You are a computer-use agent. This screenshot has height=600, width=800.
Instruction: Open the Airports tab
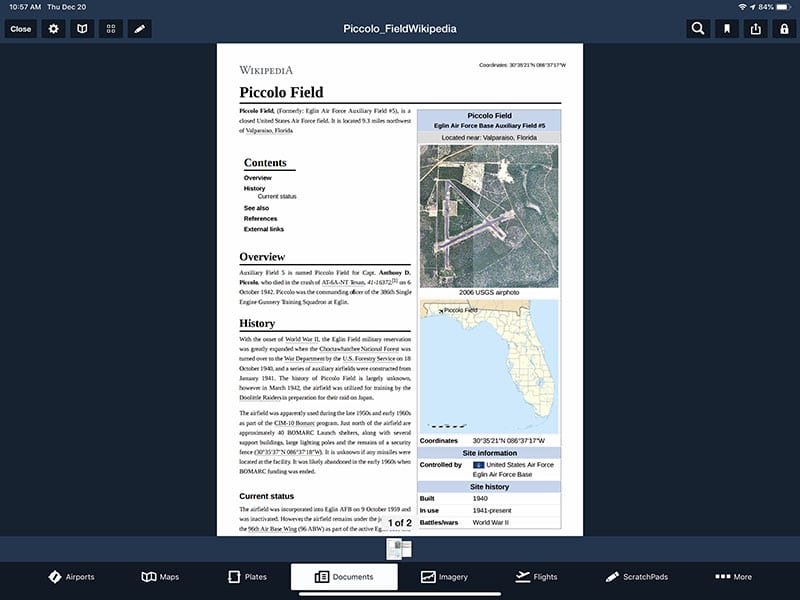click(x=71, y=577)
